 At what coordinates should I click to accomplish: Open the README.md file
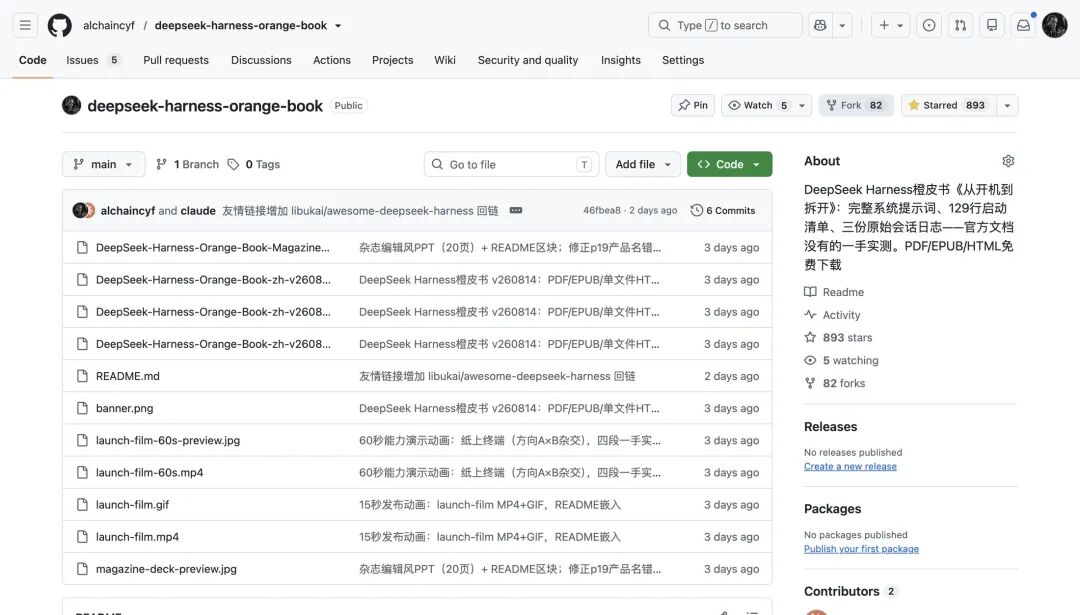127,376
